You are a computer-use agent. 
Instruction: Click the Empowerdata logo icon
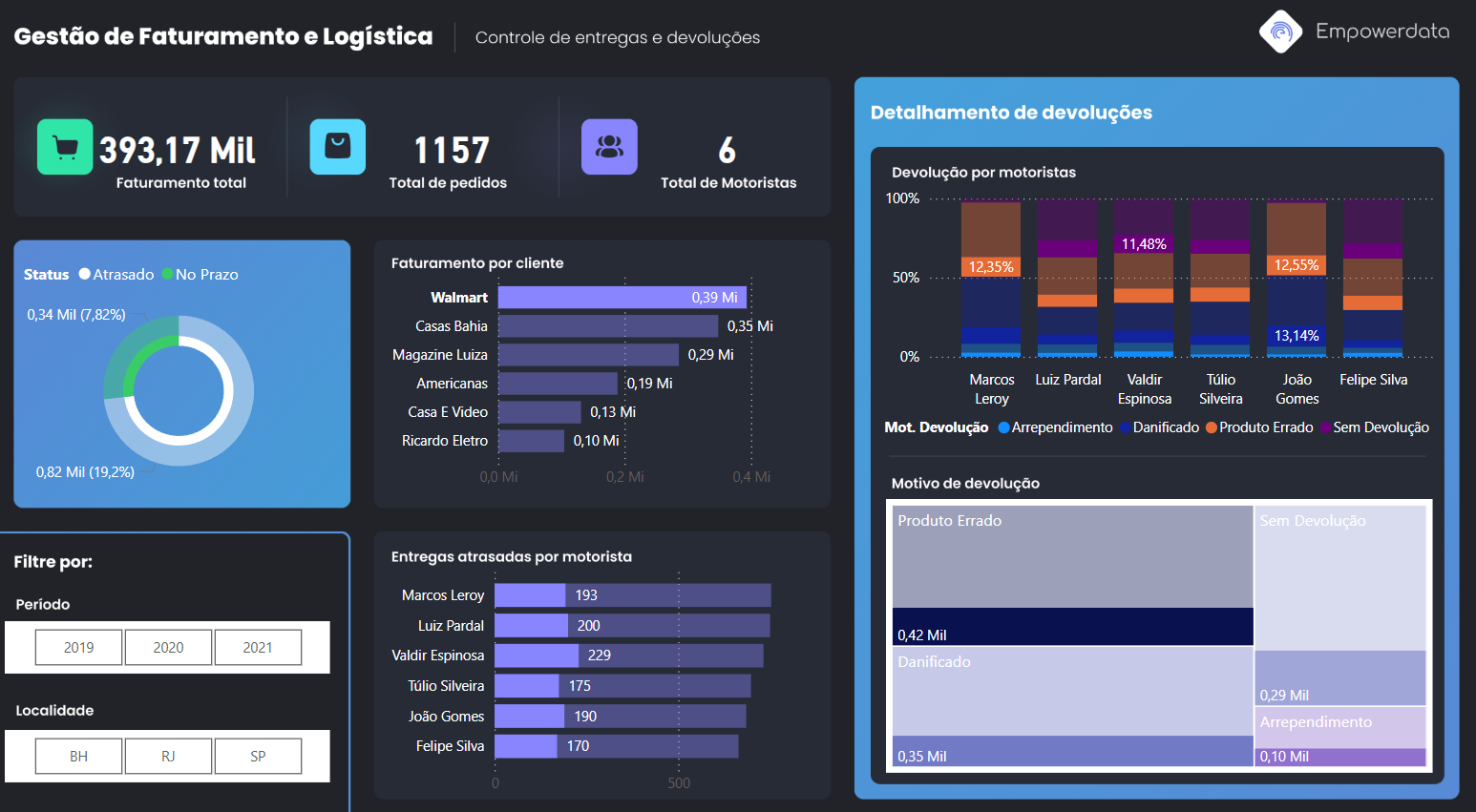pos(1280,31)
